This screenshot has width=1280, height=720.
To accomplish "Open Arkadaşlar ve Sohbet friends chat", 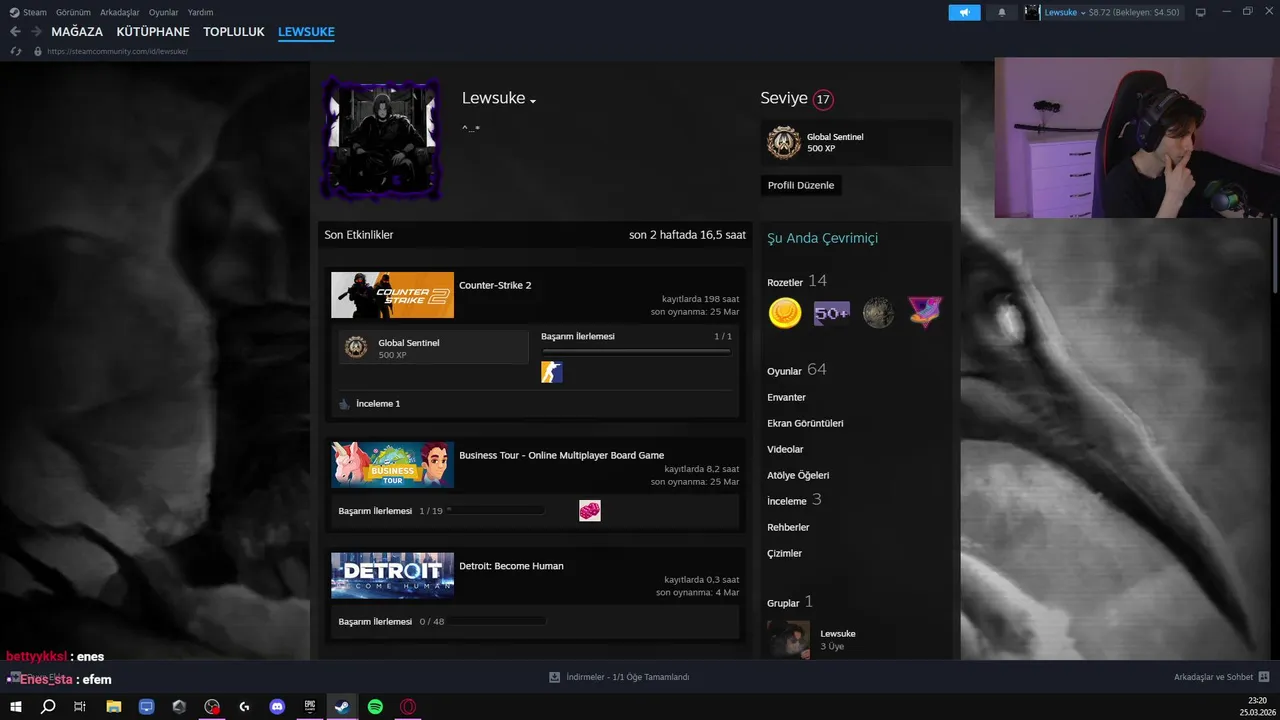I will point(1221,677).
